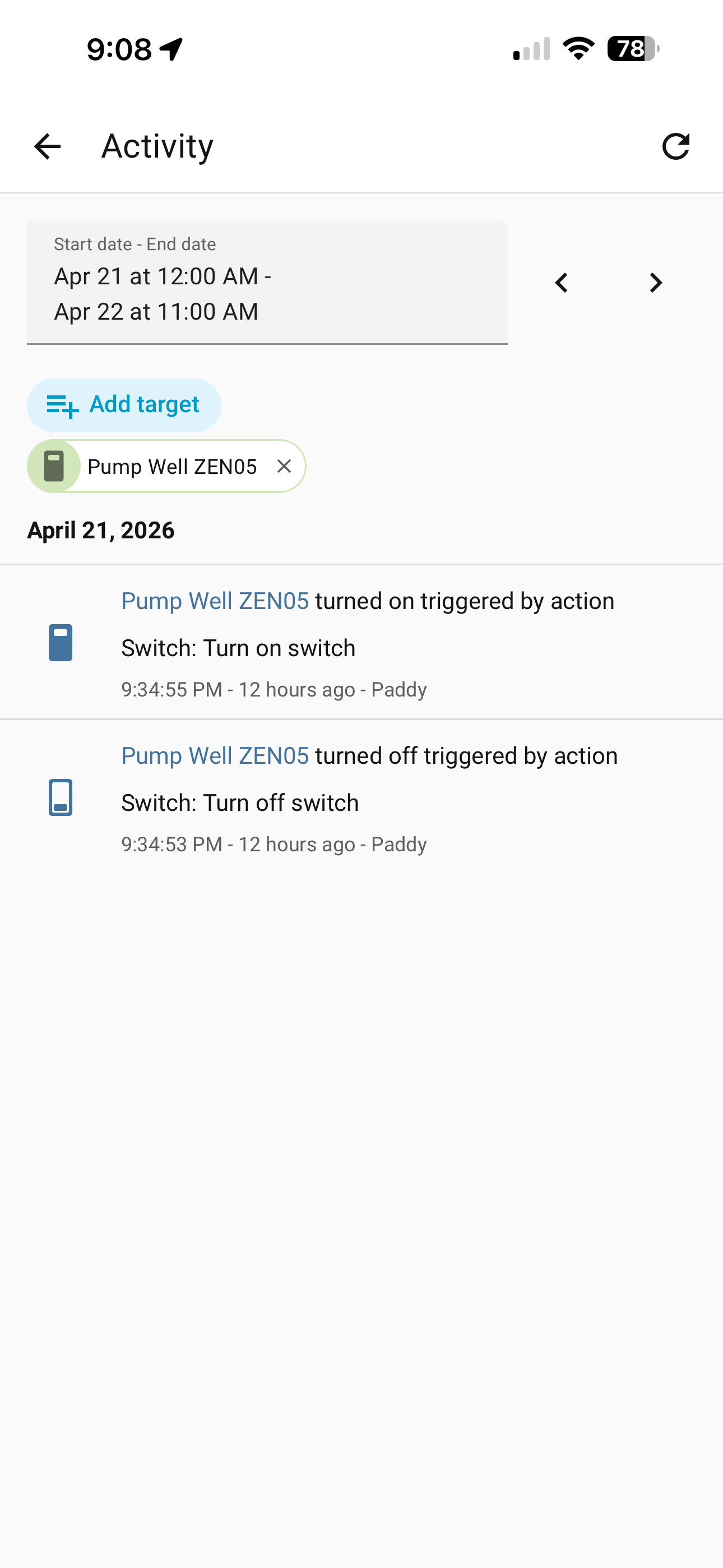Select the Pump Well ZEN05 chip label
This screenshot has width=723, height=1568.
click(172, 467)
